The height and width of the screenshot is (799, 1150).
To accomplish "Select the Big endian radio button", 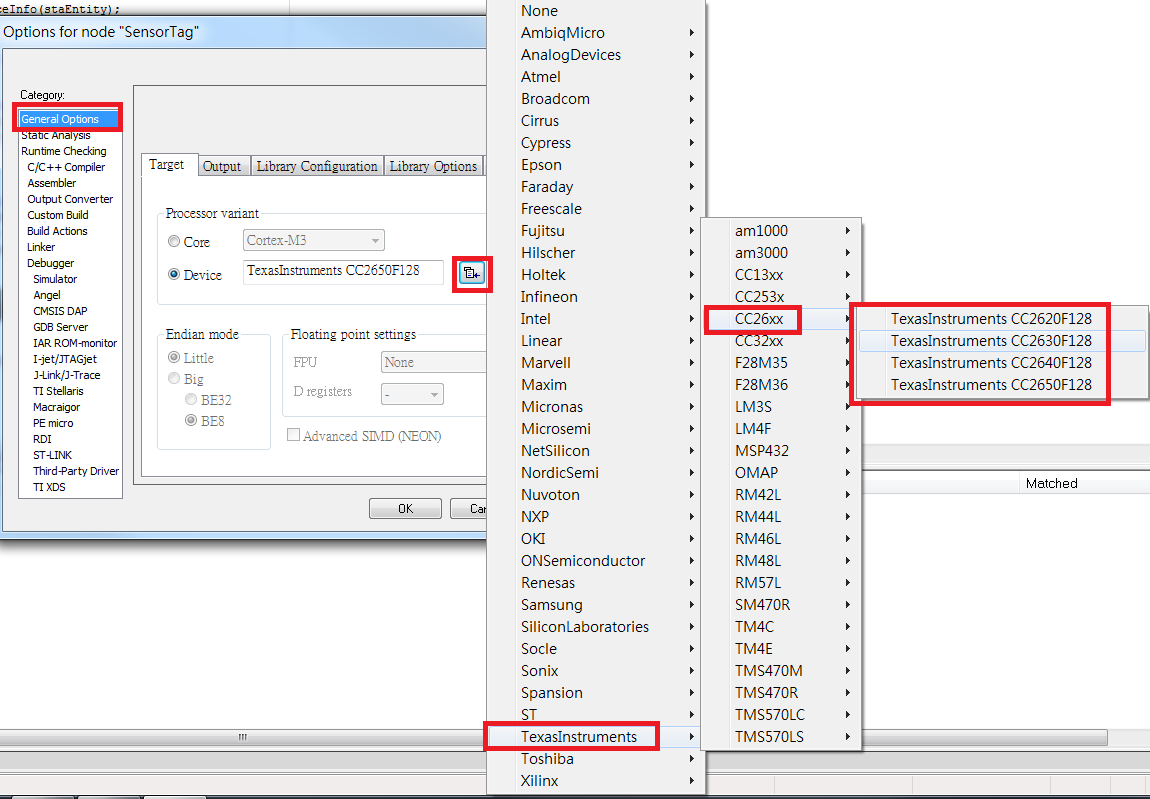I will tap(174, 379).
